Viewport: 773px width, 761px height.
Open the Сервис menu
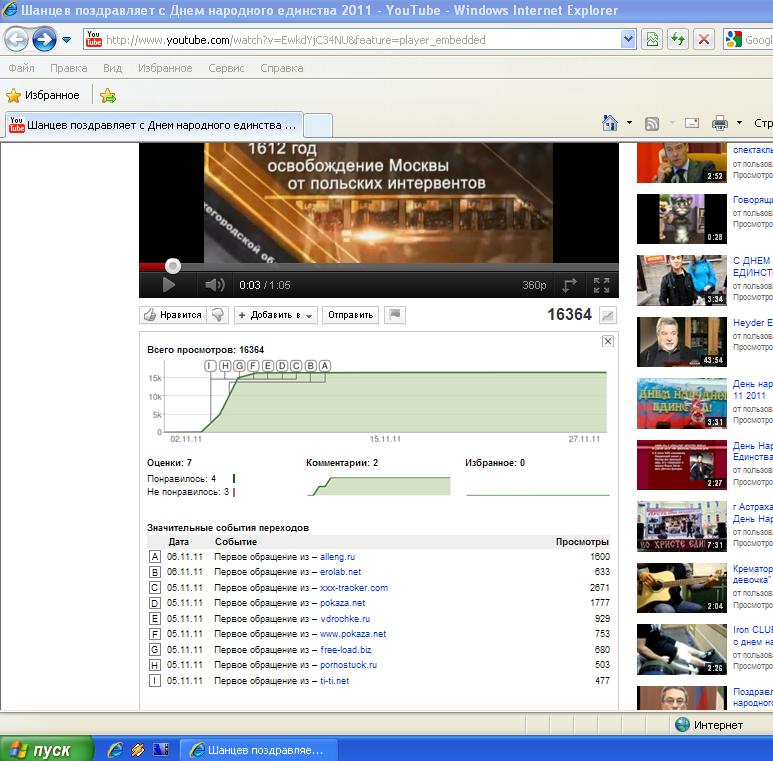pos(226,68)
